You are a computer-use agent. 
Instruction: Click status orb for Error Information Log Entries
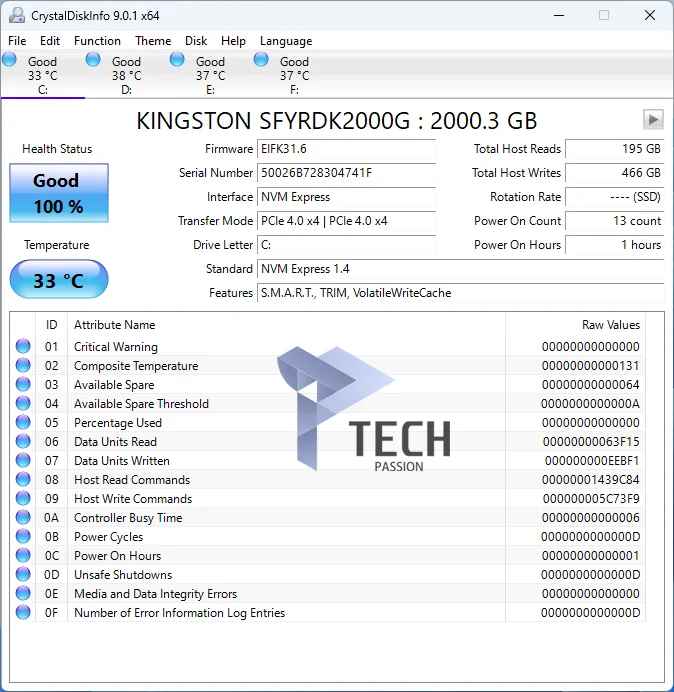23,612
